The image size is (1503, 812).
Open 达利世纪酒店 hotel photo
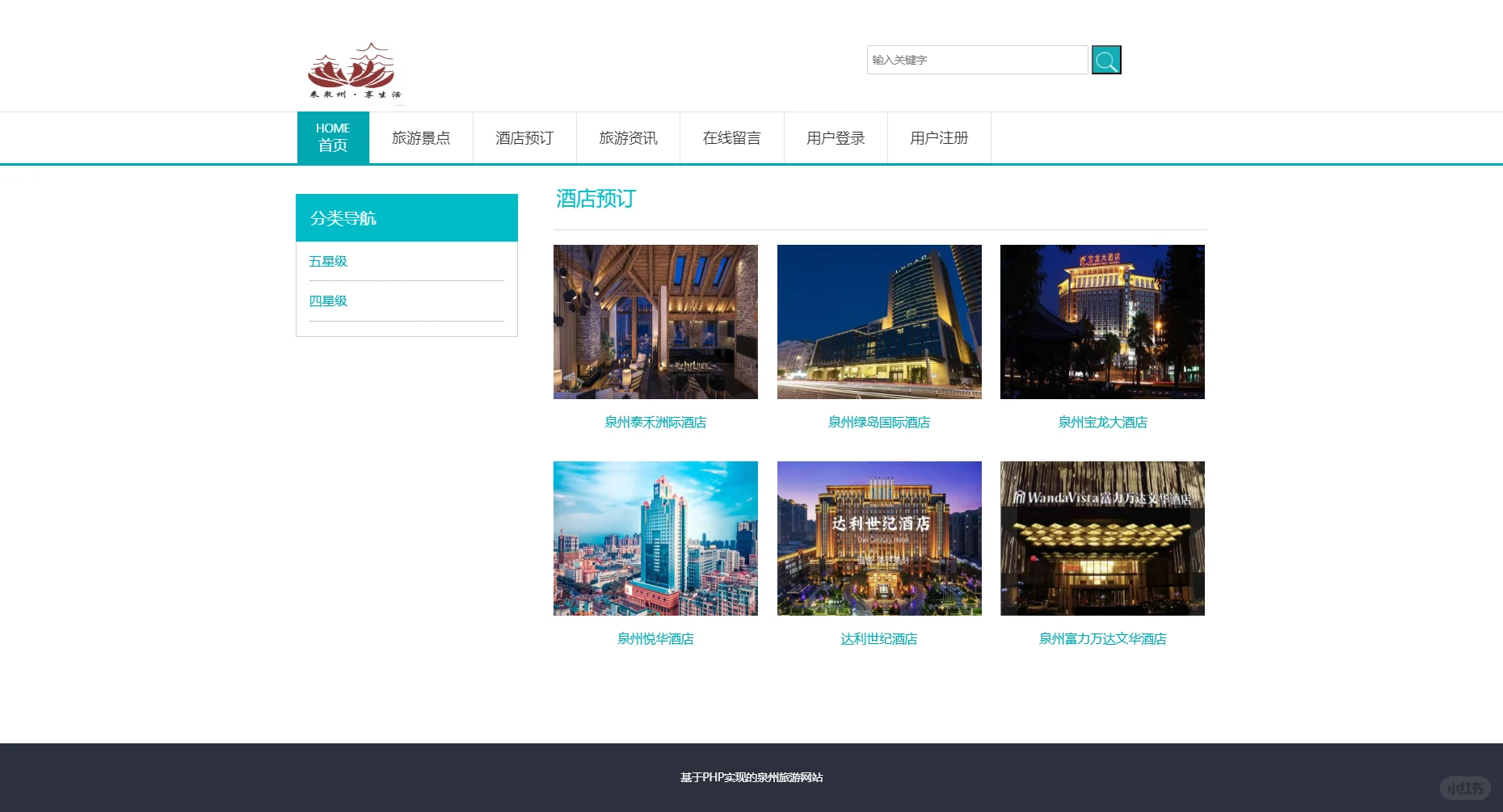point(878,538)
